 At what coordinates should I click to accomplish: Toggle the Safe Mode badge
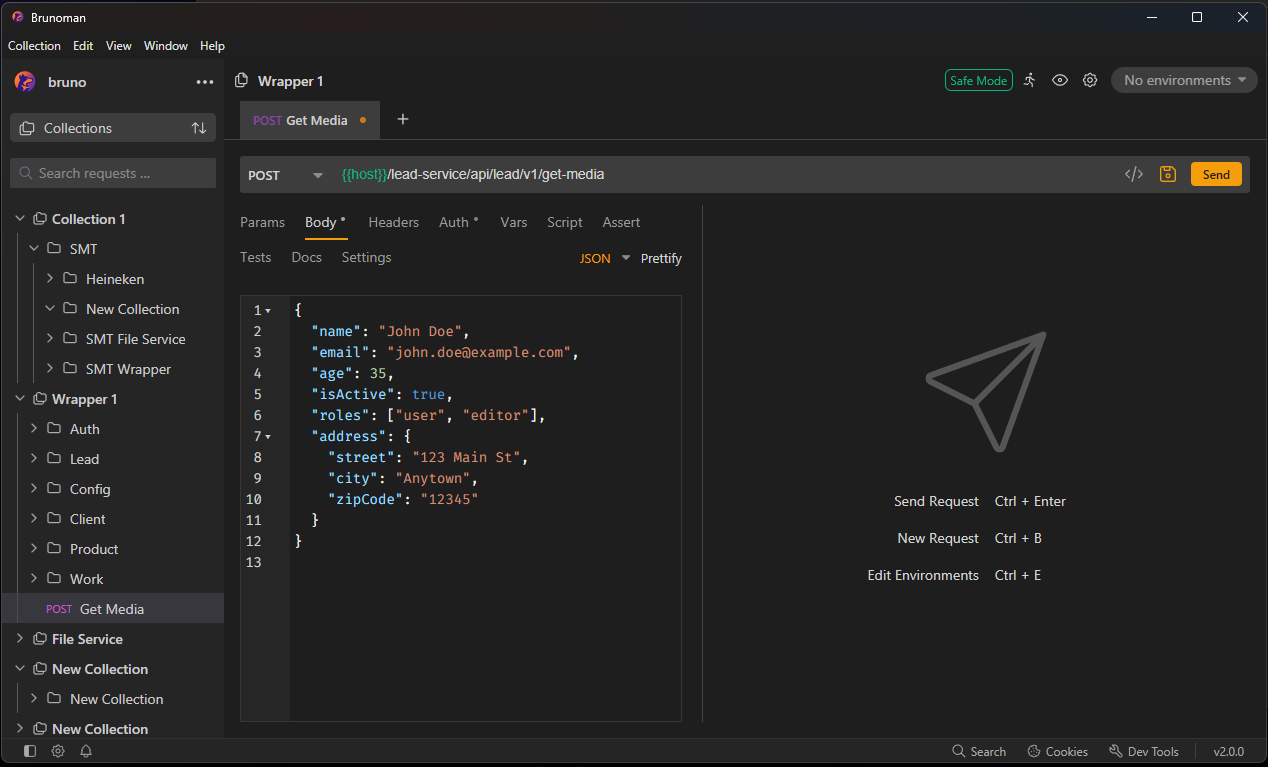pos(978,80)
